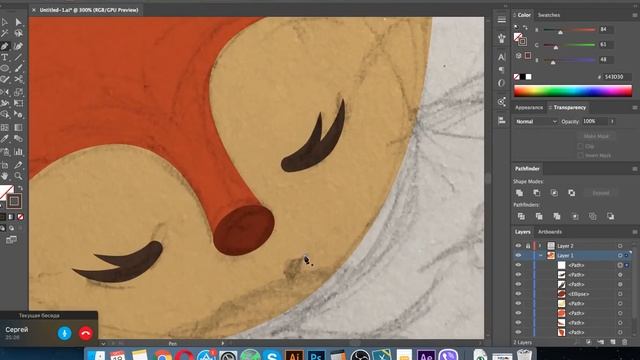Click the Merge pathfinder icon
This screenshot has height=360, width=640.
pyautogui.click(x=557, y=216)
